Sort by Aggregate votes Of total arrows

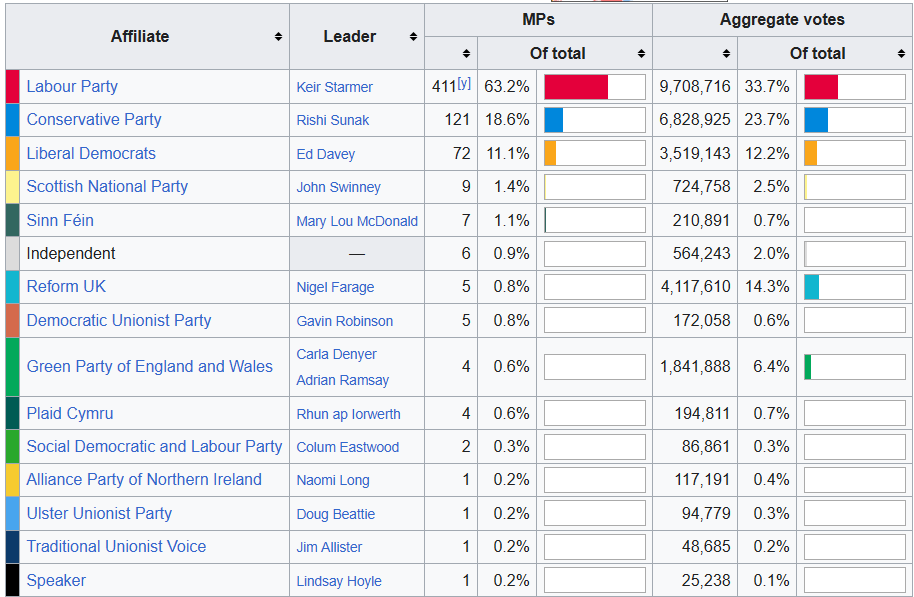click(902, 54)
